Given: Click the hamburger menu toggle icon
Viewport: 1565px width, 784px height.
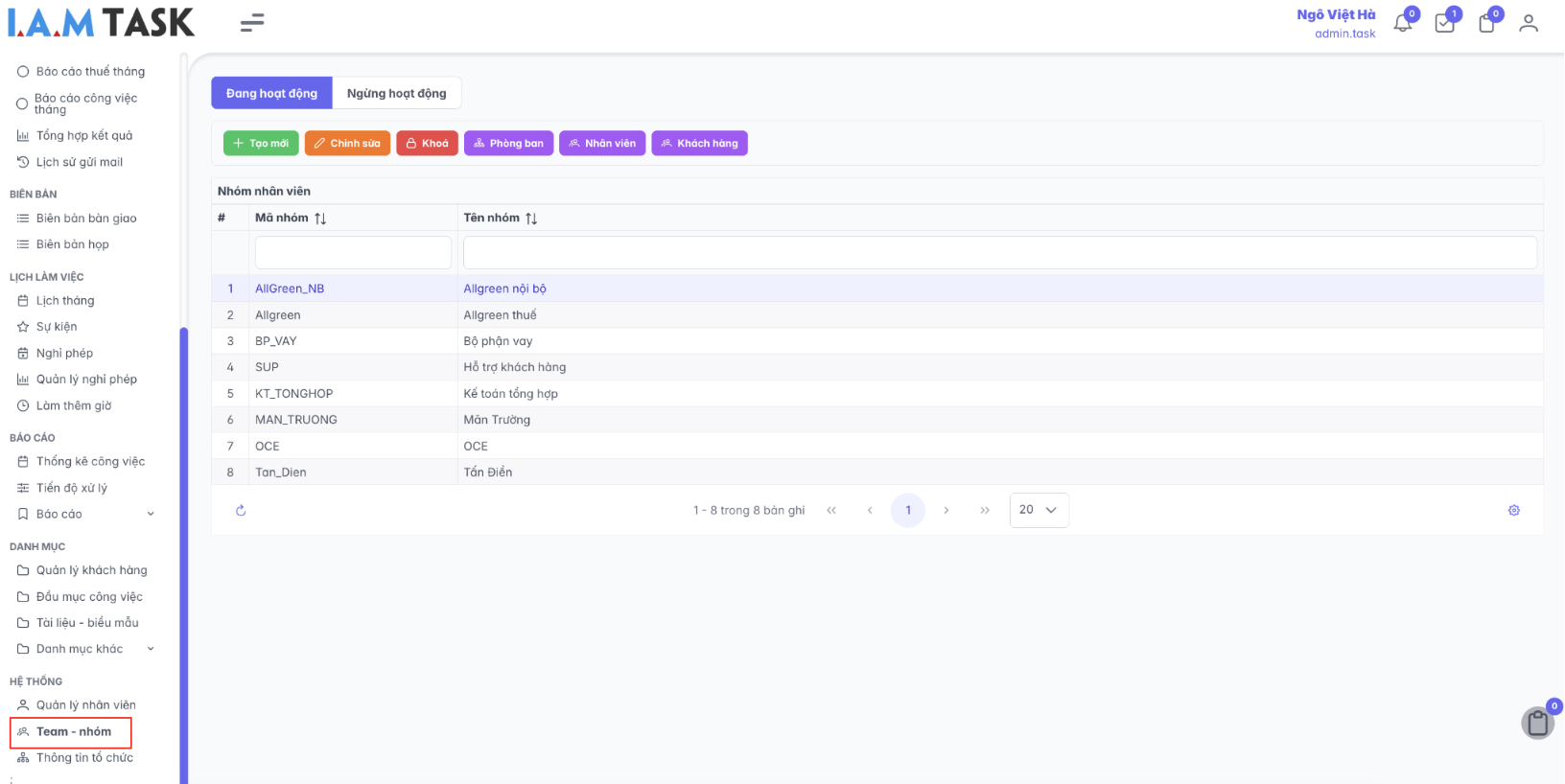Looking at the screenshot, I should click(x=252, y=23).
